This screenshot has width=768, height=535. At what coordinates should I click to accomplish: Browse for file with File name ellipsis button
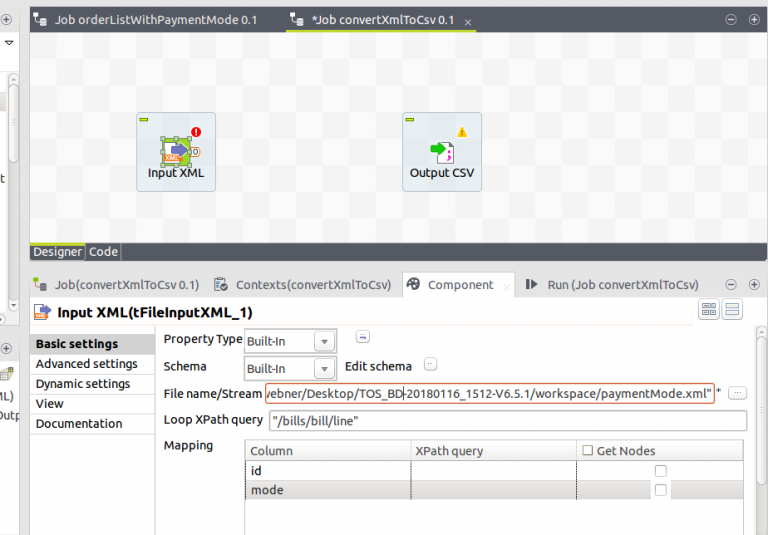(738, 393)
